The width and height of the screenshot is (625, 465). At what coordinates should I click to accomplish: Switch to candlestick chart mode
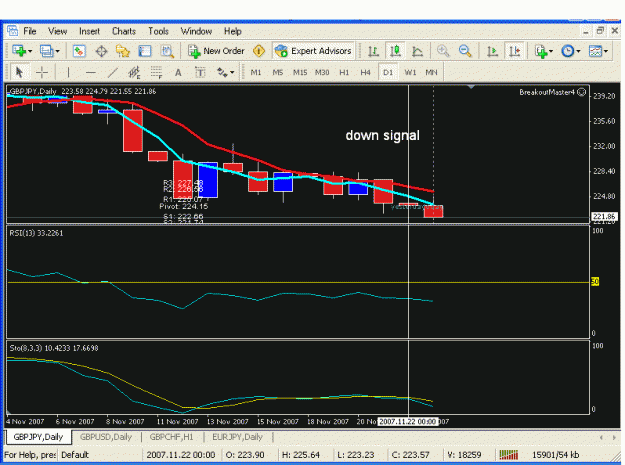pos(395,51)
